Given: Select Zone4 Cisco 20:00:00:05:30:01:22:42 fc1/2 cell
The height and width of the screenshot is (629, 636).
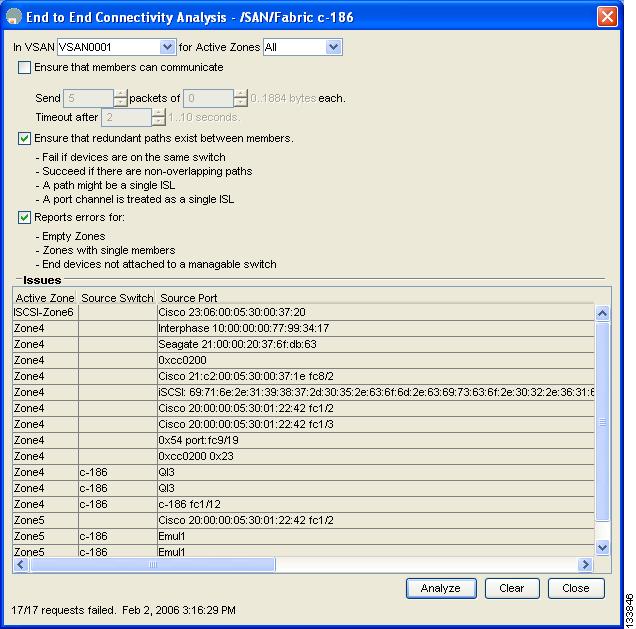Looking at the screenshot, I should pyautogui.click(x=376, y=408).
